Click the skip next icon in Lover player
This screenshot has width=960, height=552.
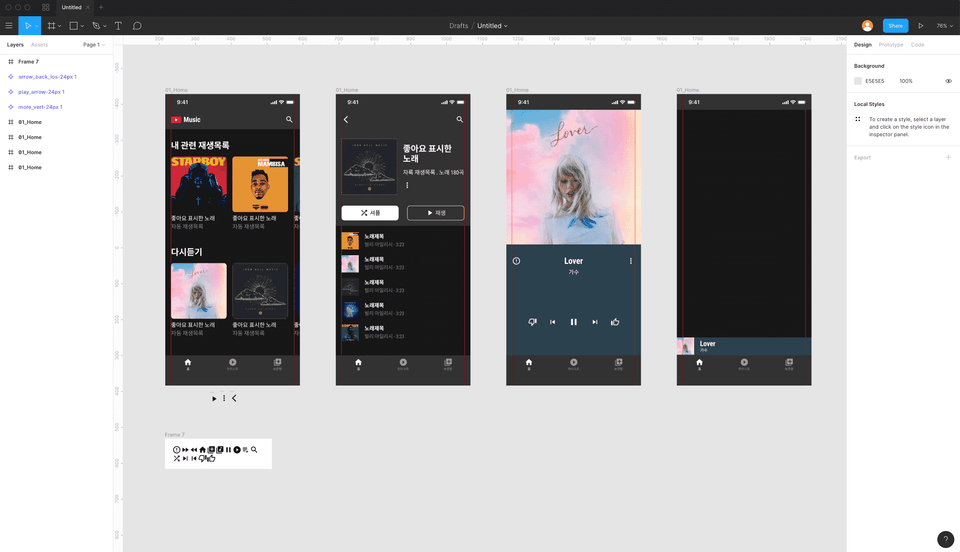tap(594, 322)
